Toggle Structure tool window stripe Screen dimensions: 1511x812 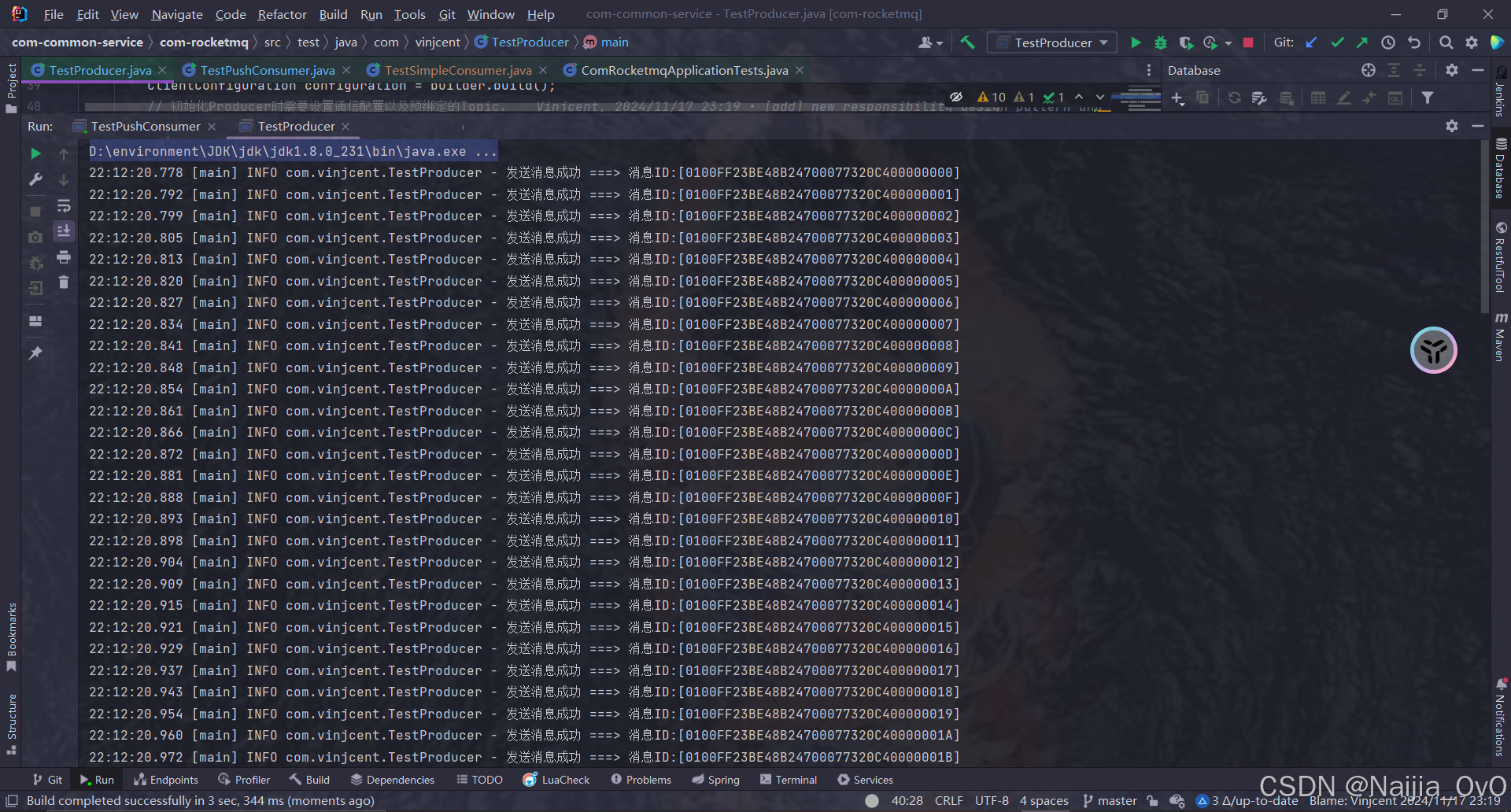click(x=11, y=724)
